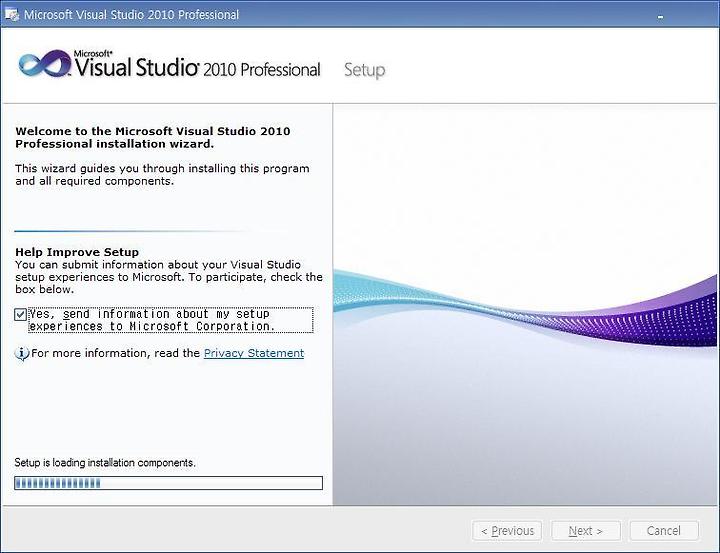Click the loading components progress bar

(169, 483)
